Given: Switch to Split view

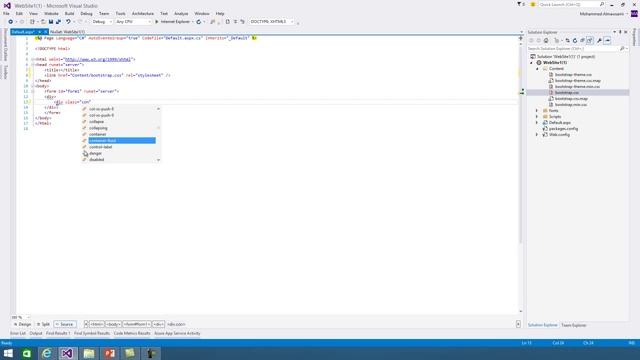Looking at the screenshot, I should [x=43, y=324].
